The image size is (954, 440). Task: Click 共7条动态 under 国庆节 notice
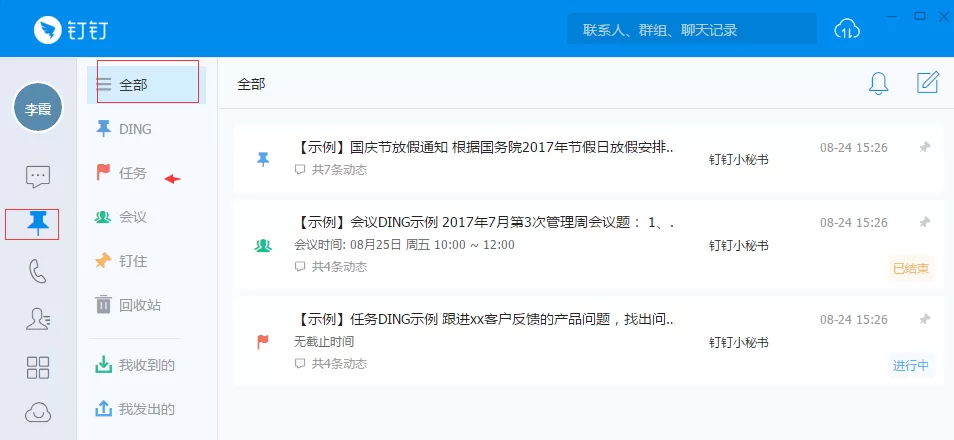(331, 170)
